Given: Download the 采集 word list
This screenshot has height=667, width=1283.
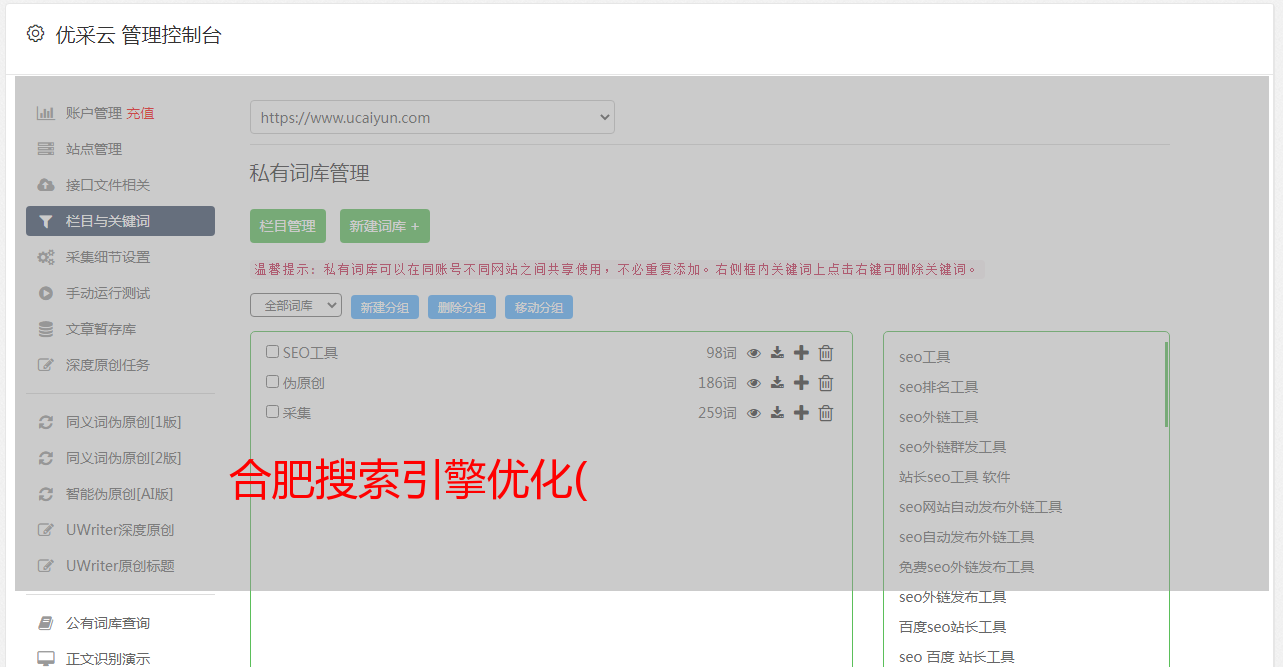Looking at the screenshot, I should (x=777, y=413).
